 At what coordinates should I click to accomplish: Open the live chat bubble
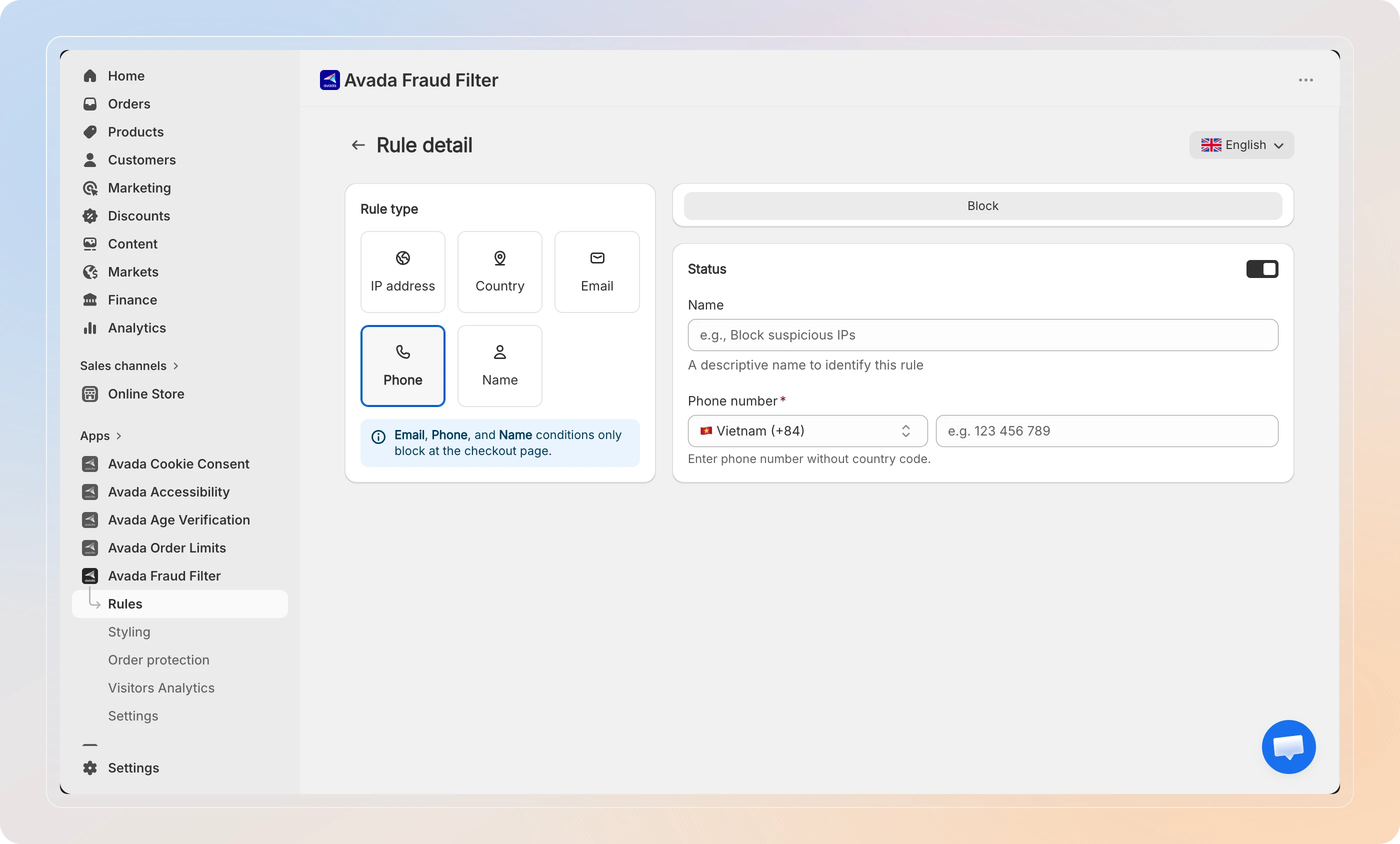pyautogui.click(x=1288, y=747)
